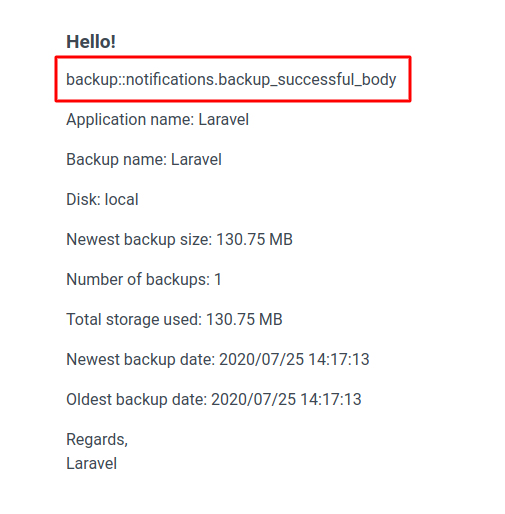The width and height of the screenshot is (505, 514).
Task: Click the Newest backup size line
Action: [x=179, y=239]
